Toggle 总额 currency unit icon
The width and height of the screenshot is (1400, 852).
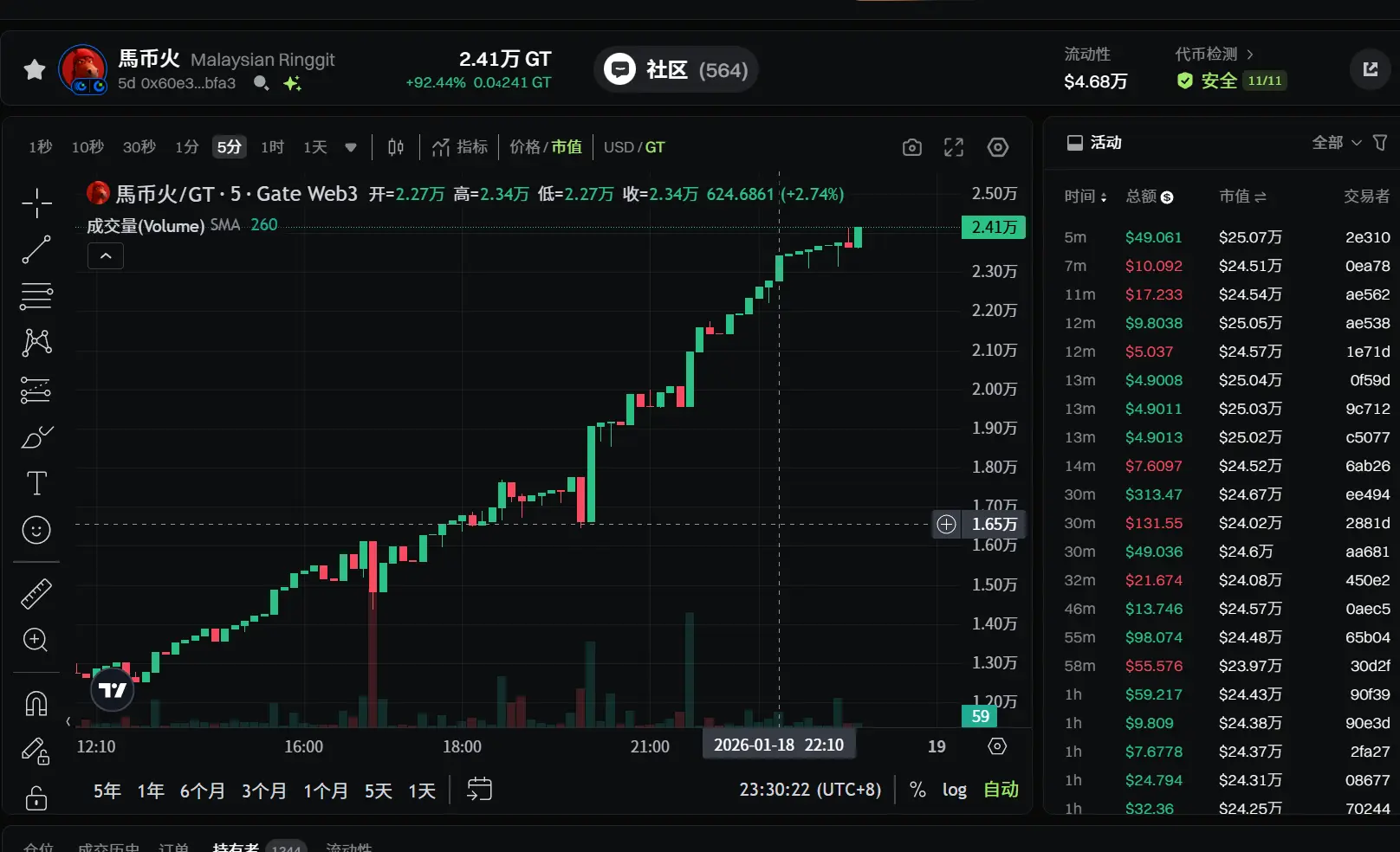pos(1167,197)
